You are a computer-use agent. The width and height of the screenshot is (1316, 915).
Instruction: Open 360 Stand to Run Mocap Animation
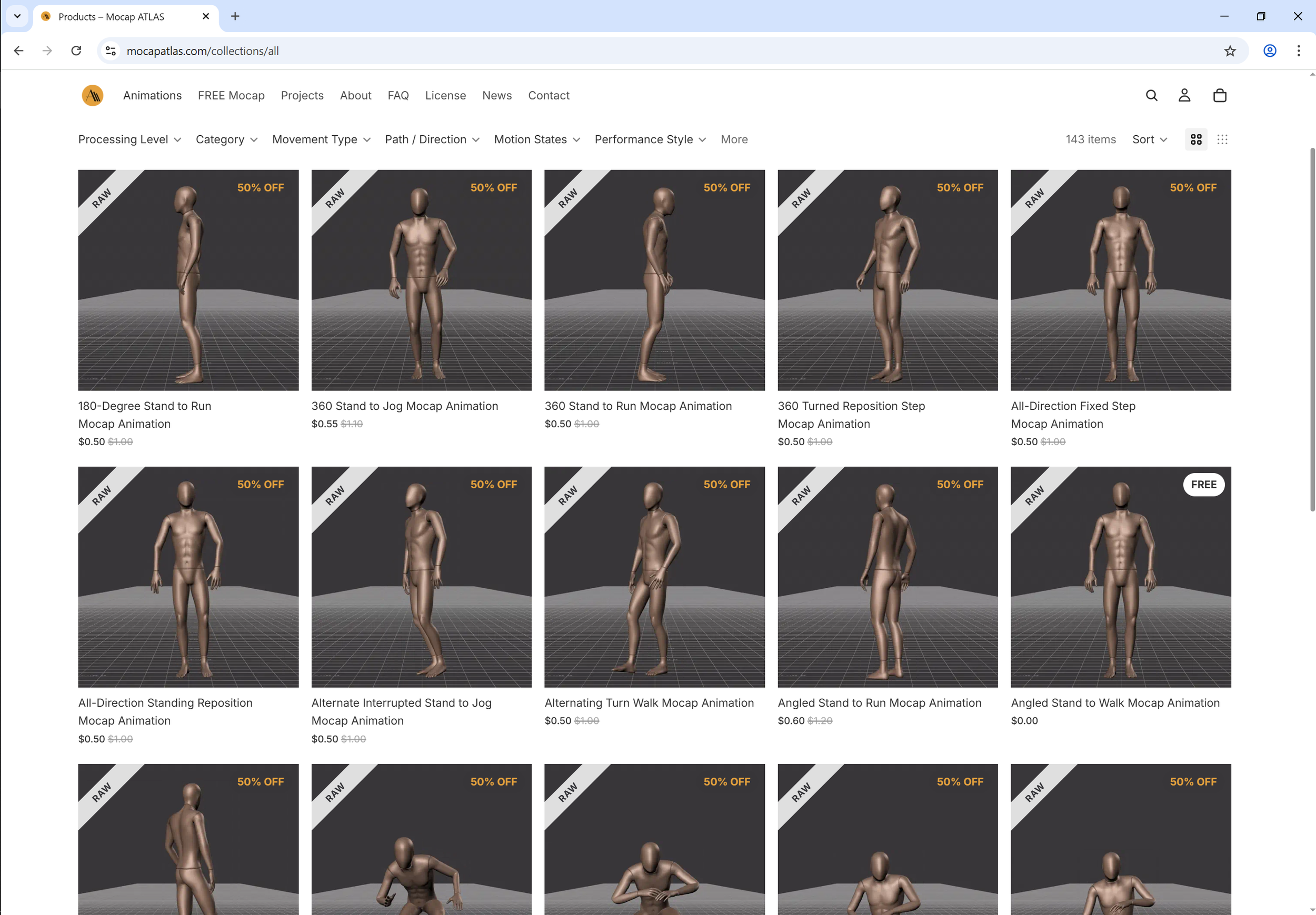tap(637, 406)
